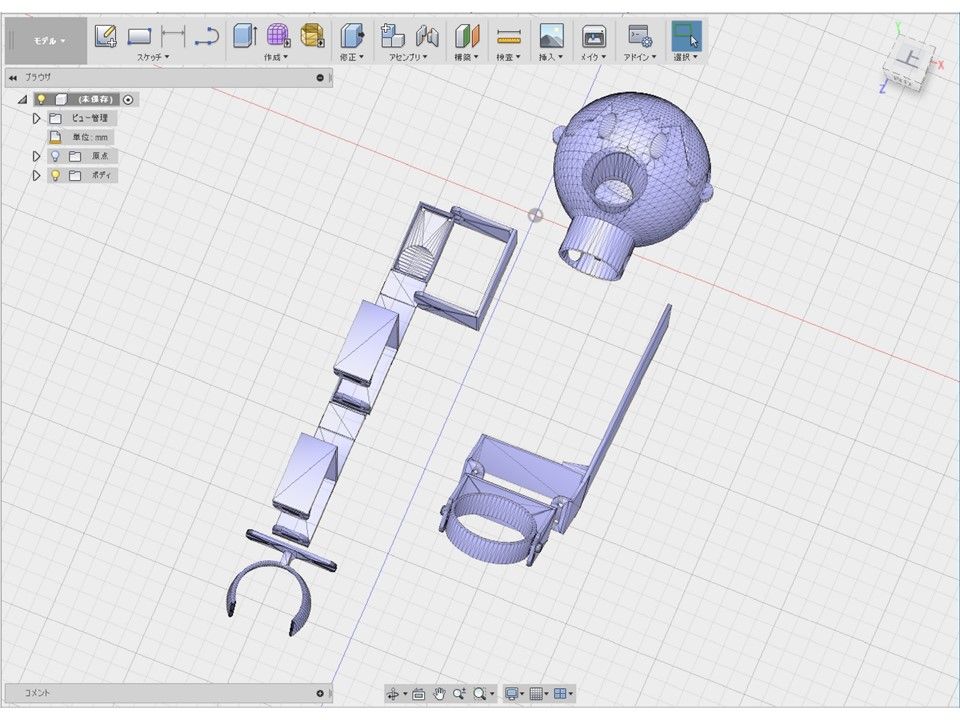The image size is (960, 720).
Task: Toggle visibility lightbulb of 原点 folder
Action: [55, 156]
